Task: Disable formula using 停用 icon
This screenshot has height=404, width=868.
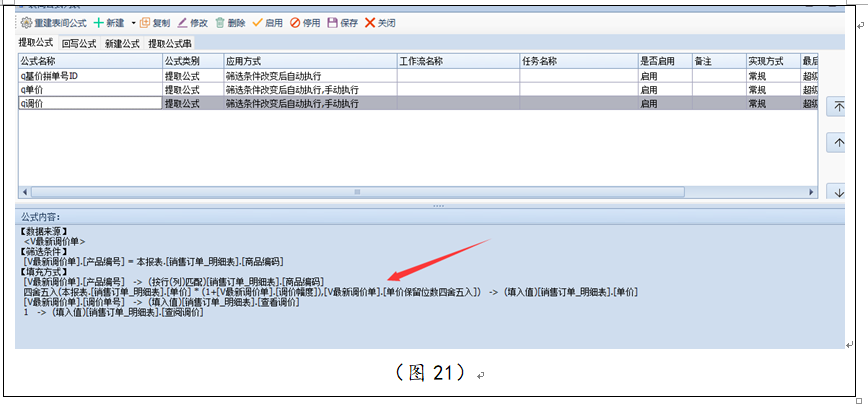Action: coord(295,22)
